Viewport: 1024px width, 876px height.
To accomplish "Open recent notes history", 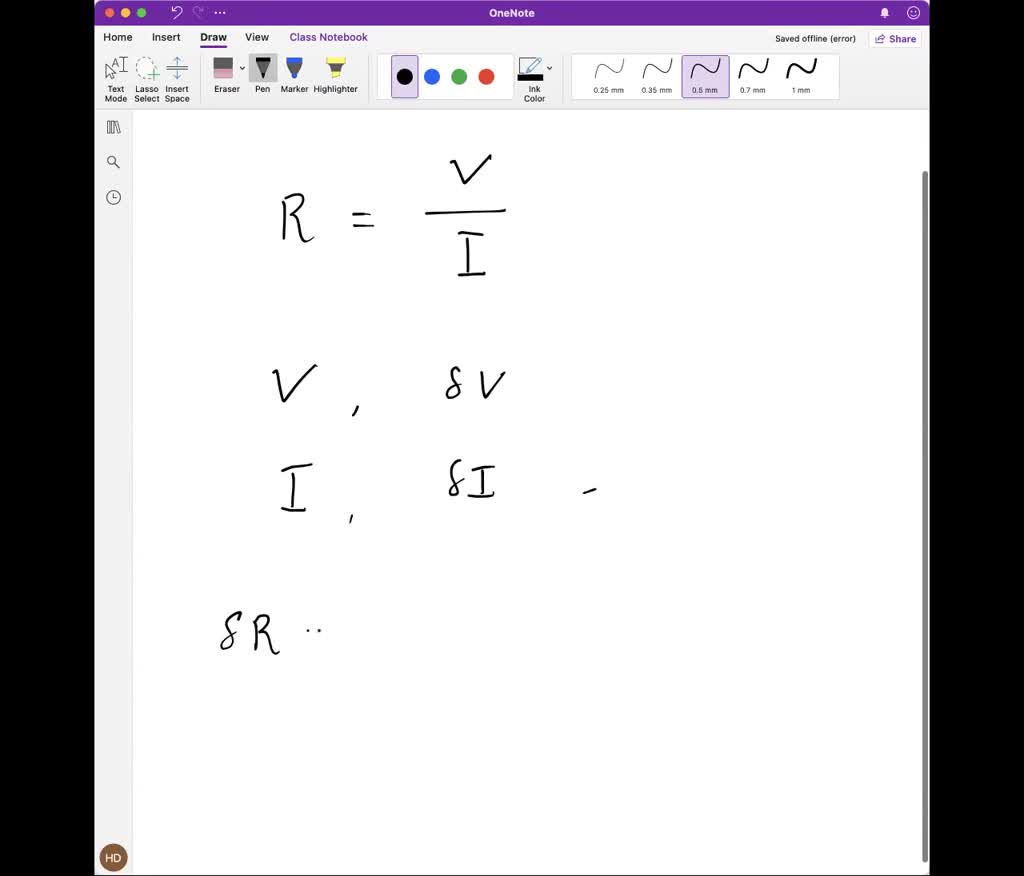I will pos(113,197).
